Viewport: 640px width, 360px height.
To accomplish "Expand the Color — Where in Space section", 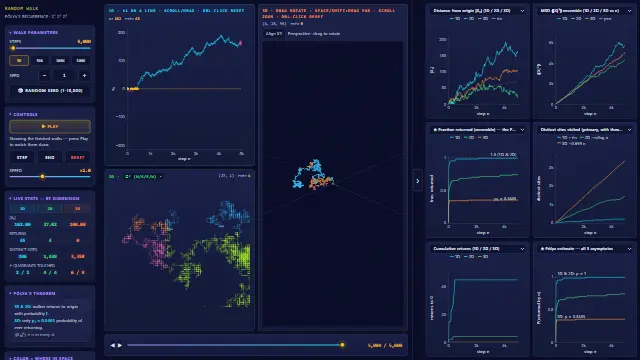I will point(41,358).
